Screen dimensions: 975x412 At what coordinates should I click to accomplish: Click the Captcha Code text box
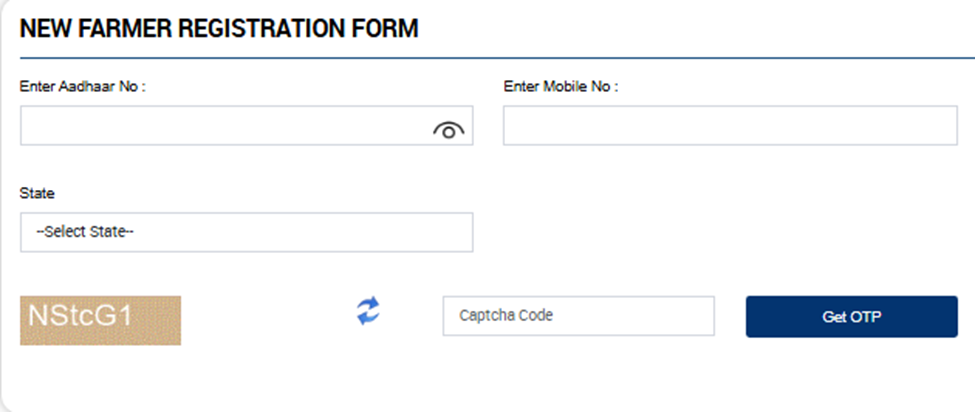tap(578, 316)
